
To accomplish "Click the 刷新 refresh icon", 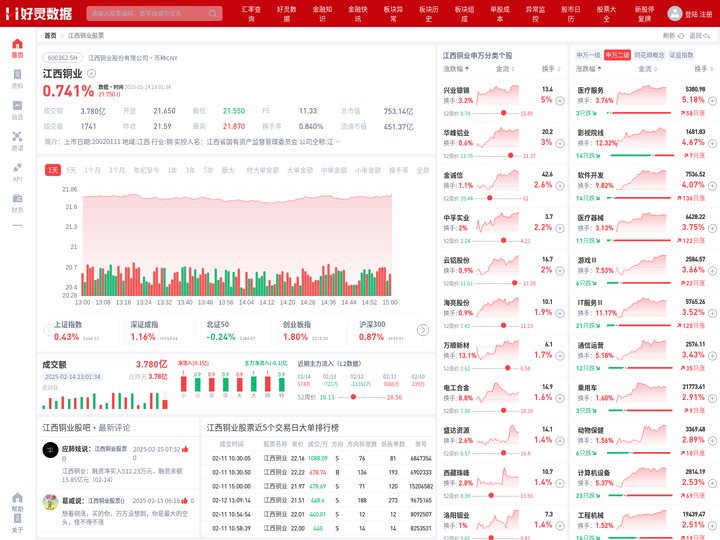I will 681,35.
